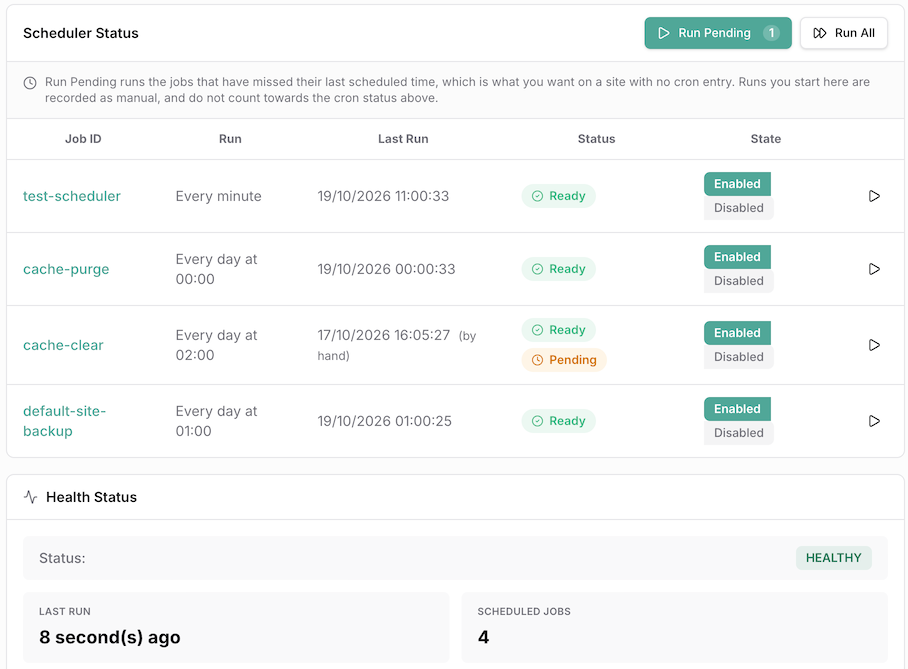The width and height of the screenshot is (908, 669).
Task: Set cache-purge state to Enabled
Action: pyautogui.click(x=737, y=257)
